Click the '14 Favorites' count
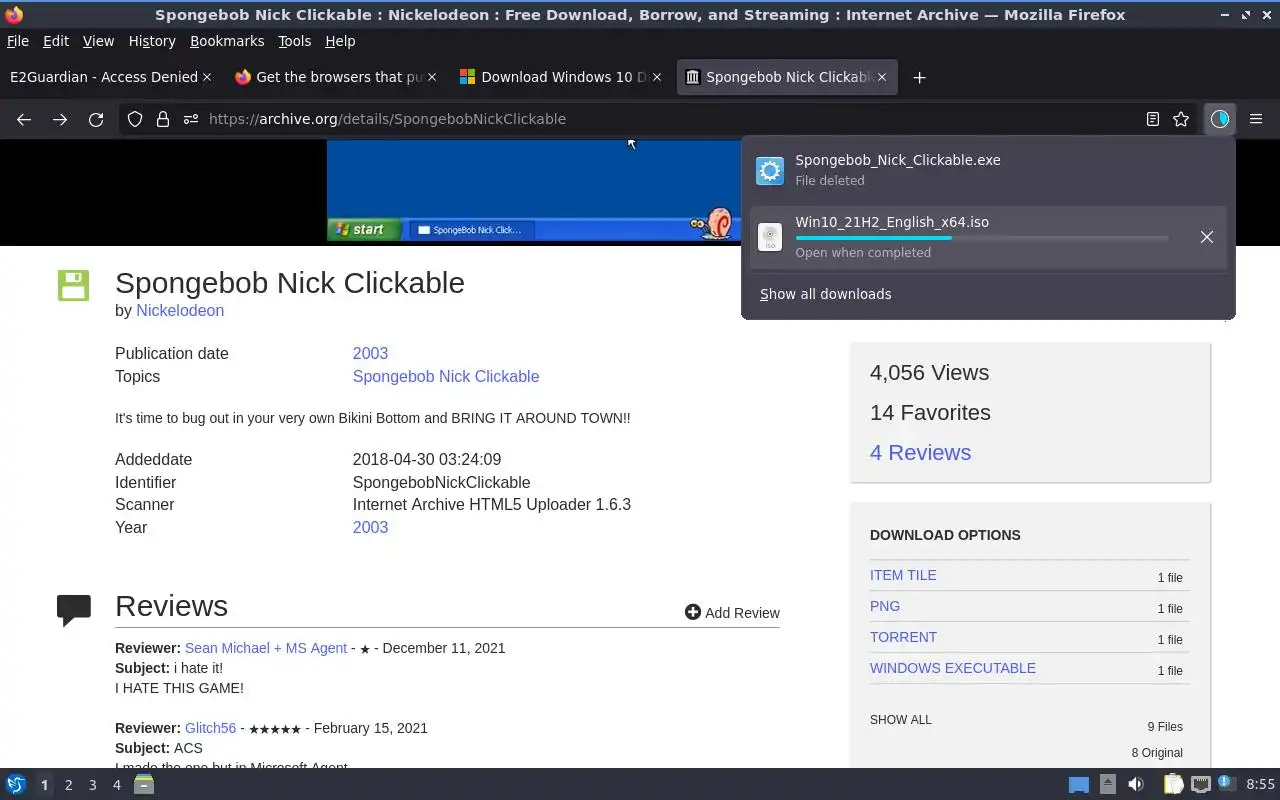1280x800 pixels. (x=930, y=412)
